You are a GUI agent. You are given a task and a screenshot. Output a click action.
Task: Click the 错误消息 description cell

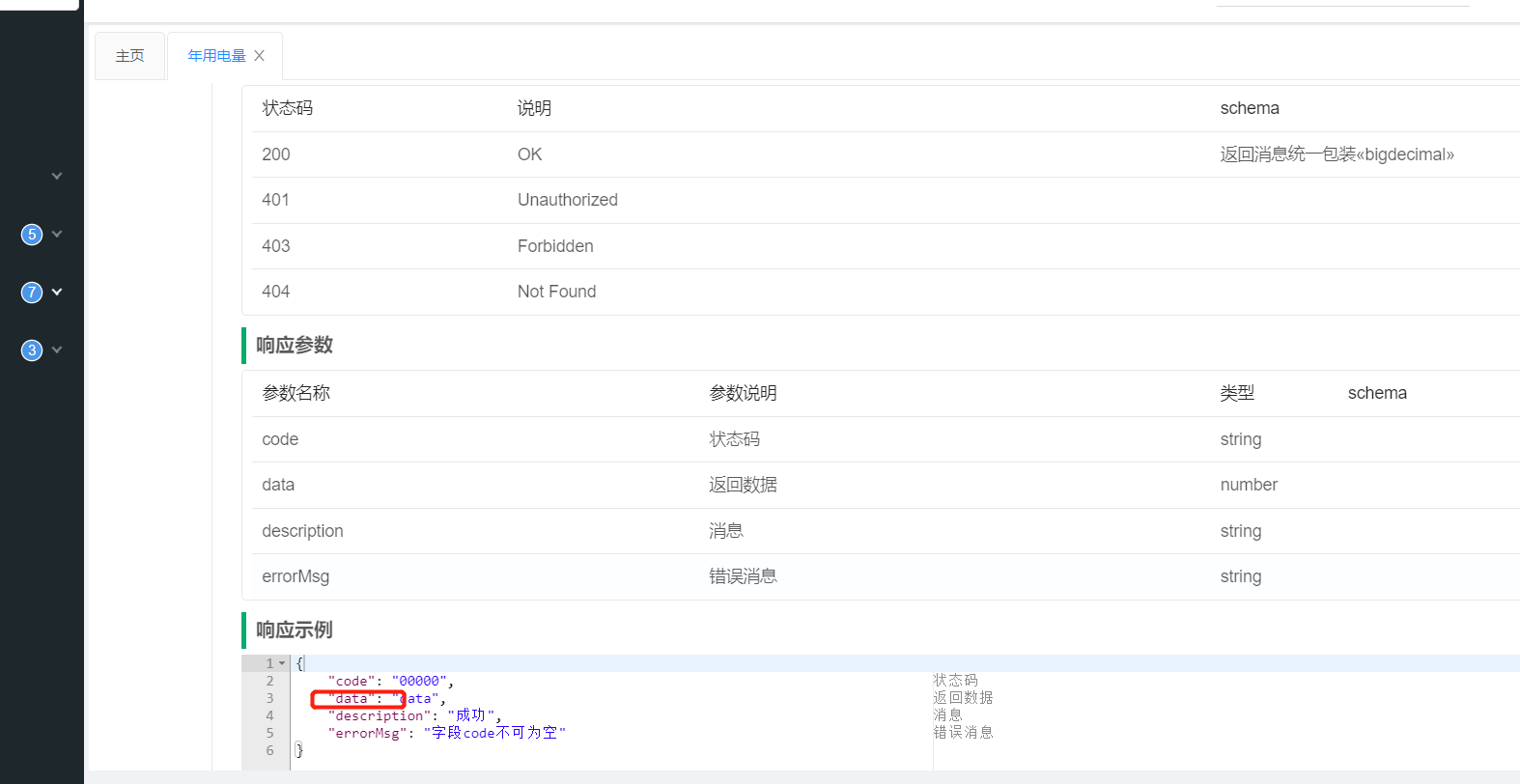click(743, 576)
